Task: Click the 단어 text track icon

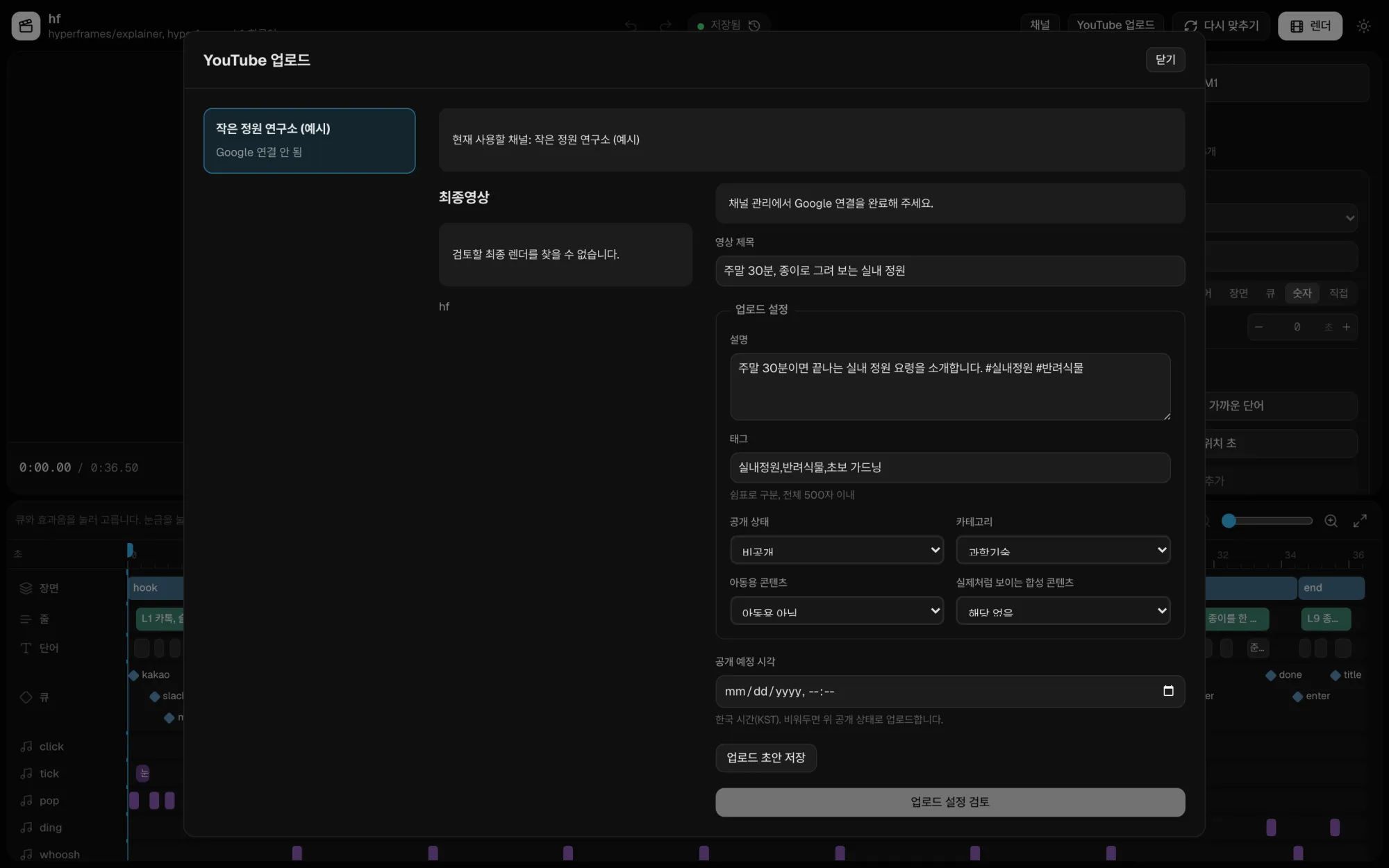Action: (26, 648)
